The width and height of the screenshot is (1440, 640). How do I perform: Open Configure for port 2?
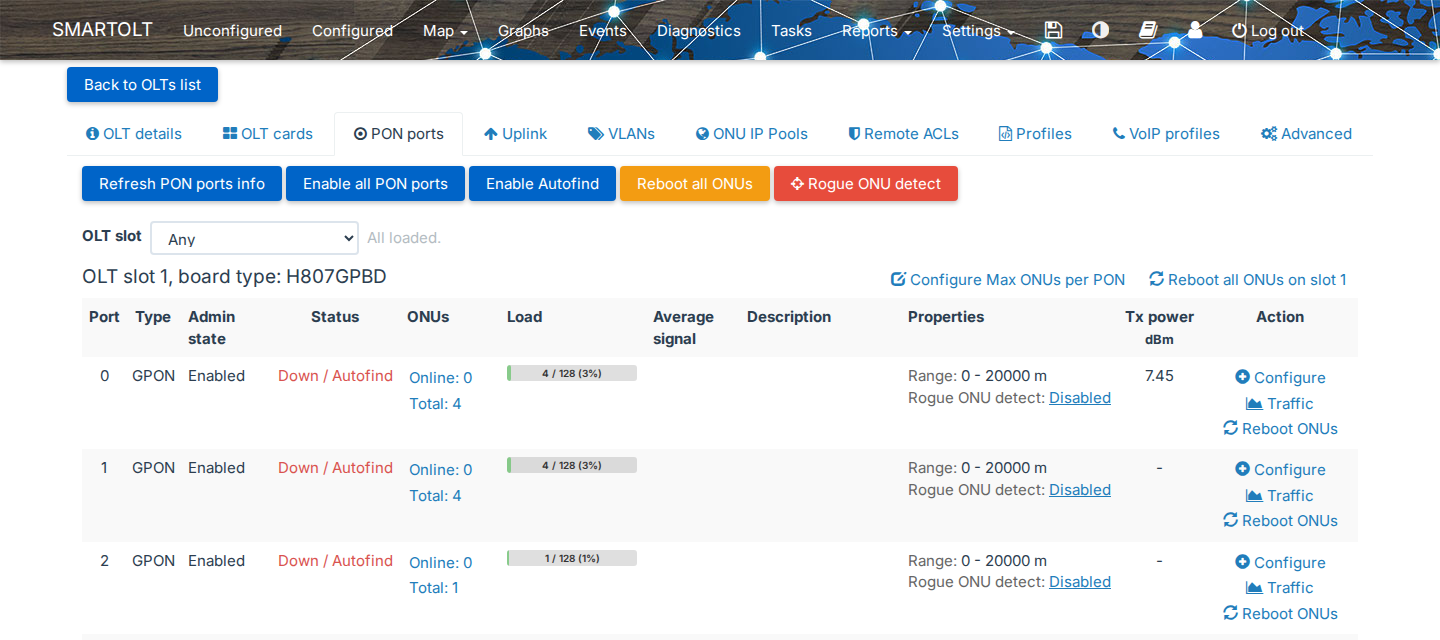click(x=1280, y=562)
